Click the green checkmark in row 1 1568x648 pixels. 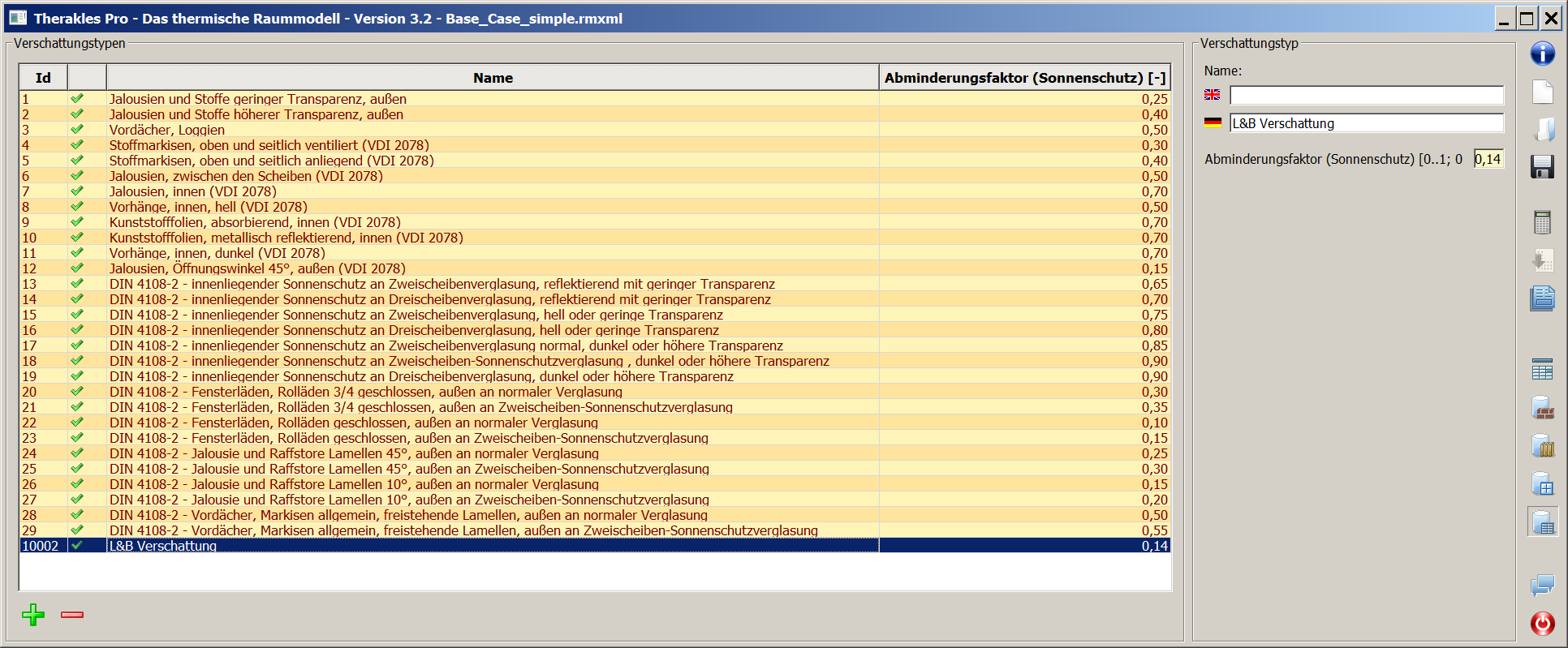tap(77, 98)
